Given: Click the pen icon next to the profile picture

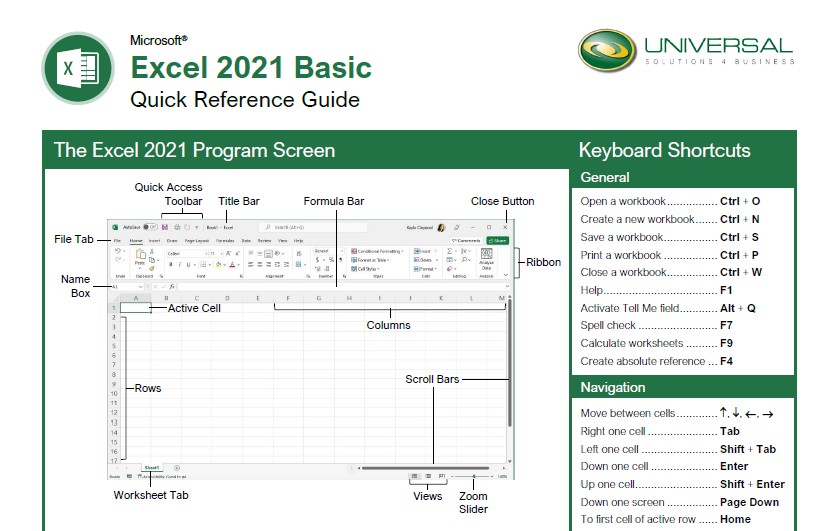Looking at the screenshot, I should pyautogui.click(x=456, y=227).
